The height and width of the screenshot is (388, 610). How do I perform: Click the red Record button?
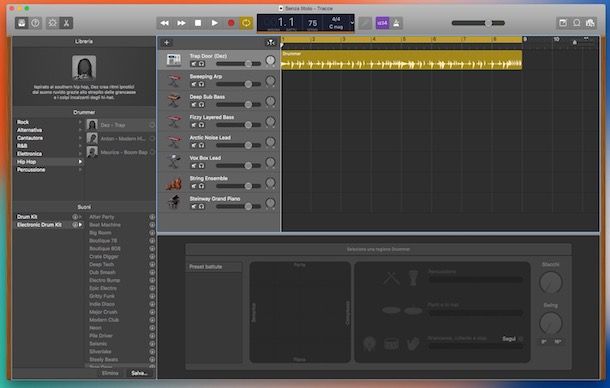(x=231, y=23)
